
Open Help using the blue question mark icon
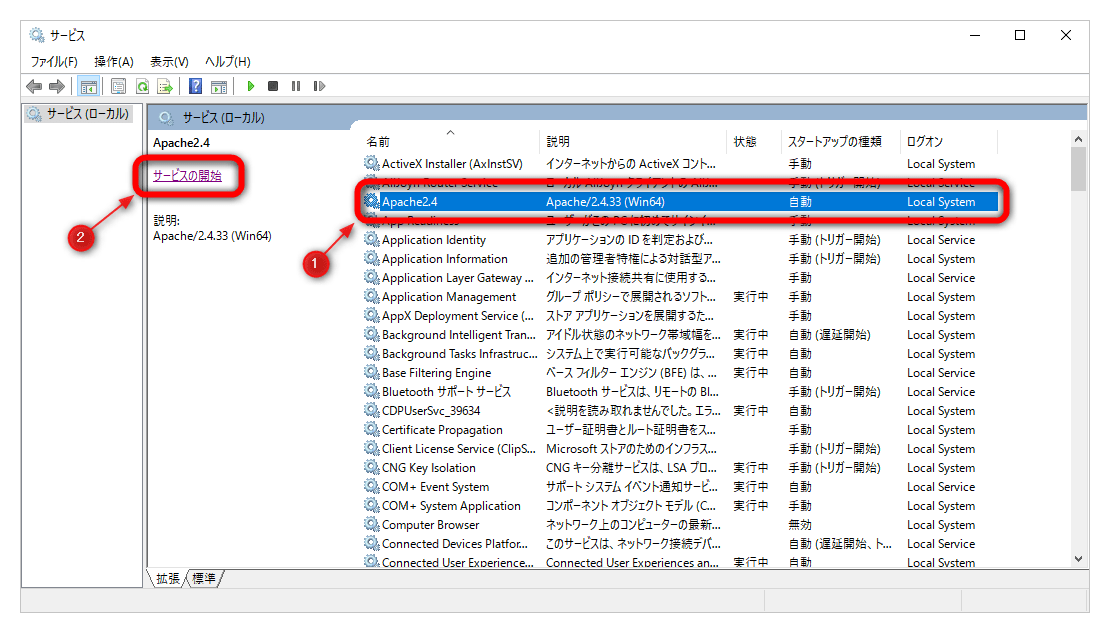click(x=194, y=86)
